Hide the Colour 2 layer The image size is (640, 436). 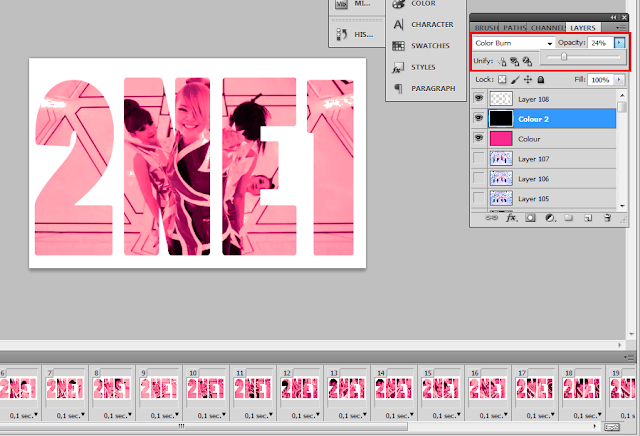click(x=478, y=118)
